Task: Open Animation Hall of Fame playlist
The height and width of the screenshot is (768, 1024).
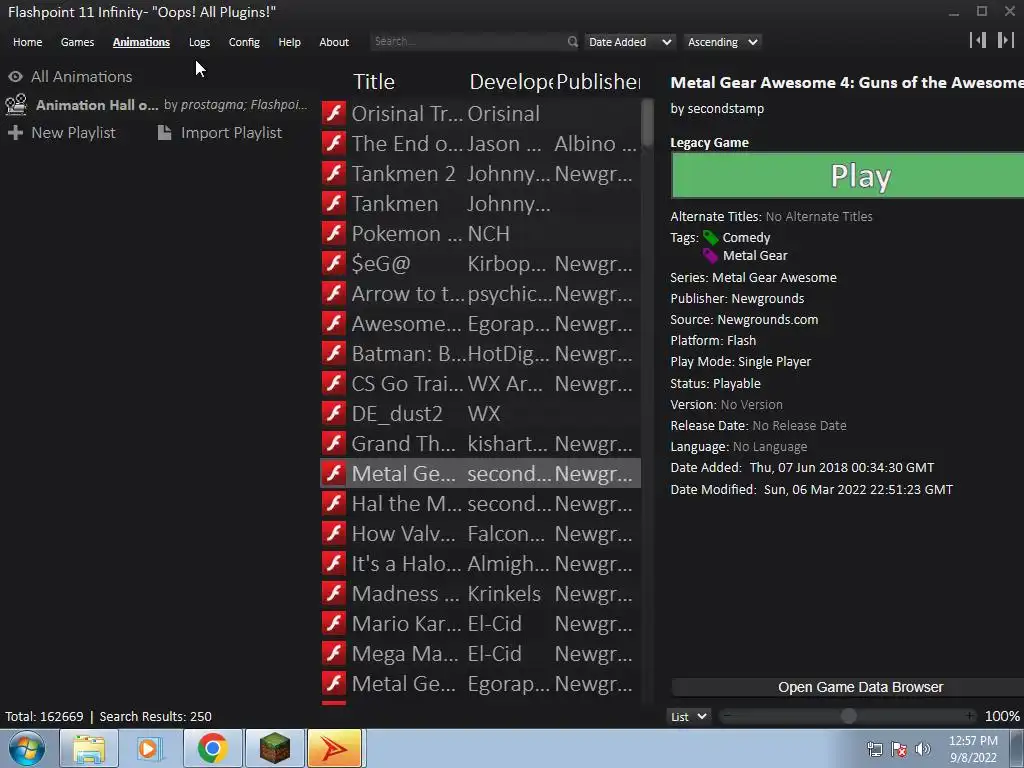Action: click(157, 104)
